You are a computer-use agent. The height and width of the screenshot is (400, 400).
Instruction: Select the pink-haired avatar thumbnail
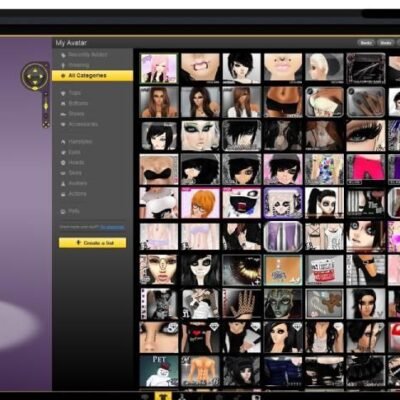click(x=159, y=68)
